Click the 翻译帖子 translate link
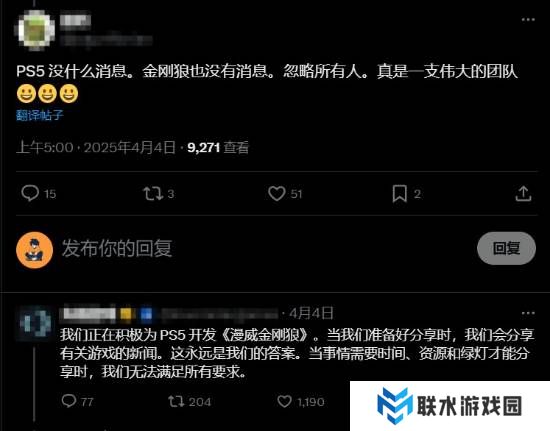Viewport: 550px width, 431px height. [x=40, y=115]
